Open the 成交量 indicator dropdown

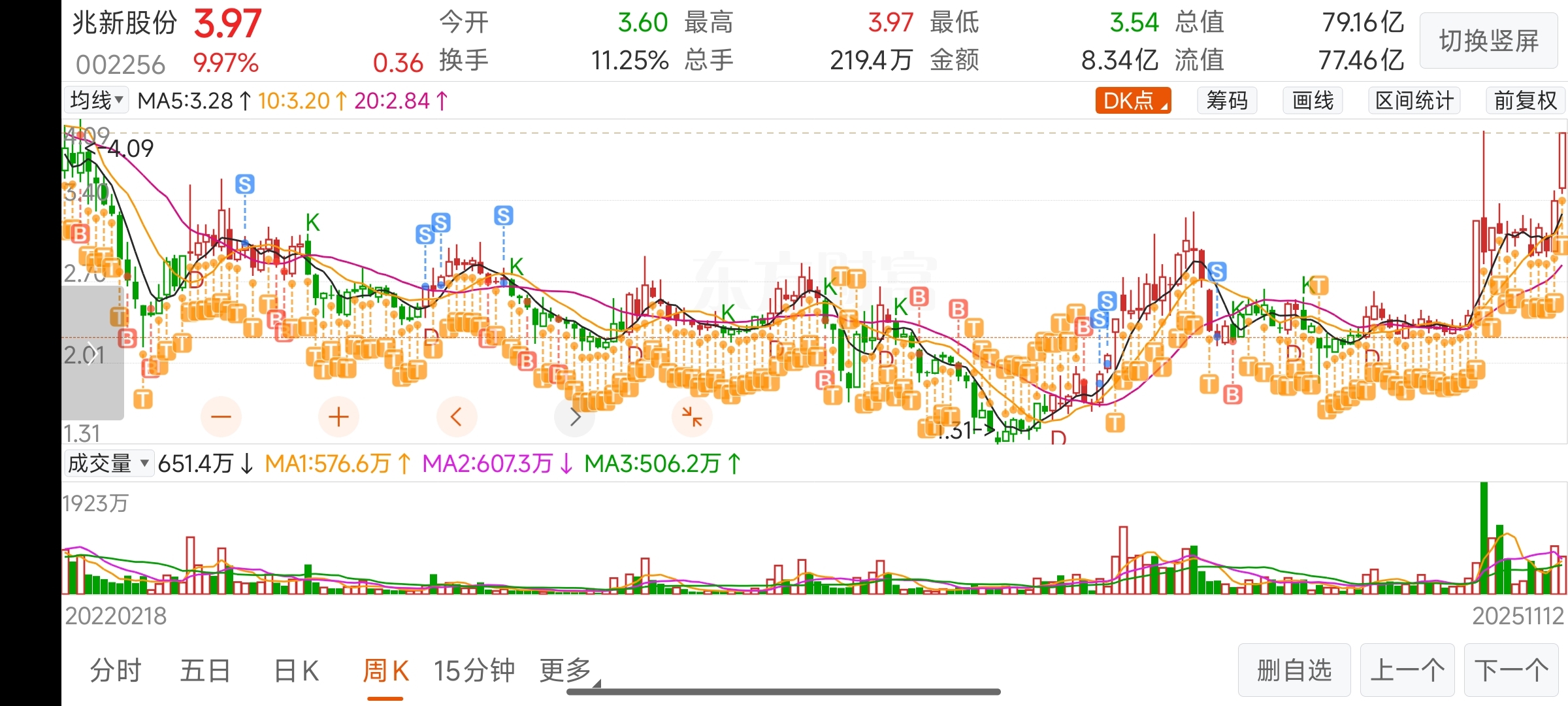108,463
